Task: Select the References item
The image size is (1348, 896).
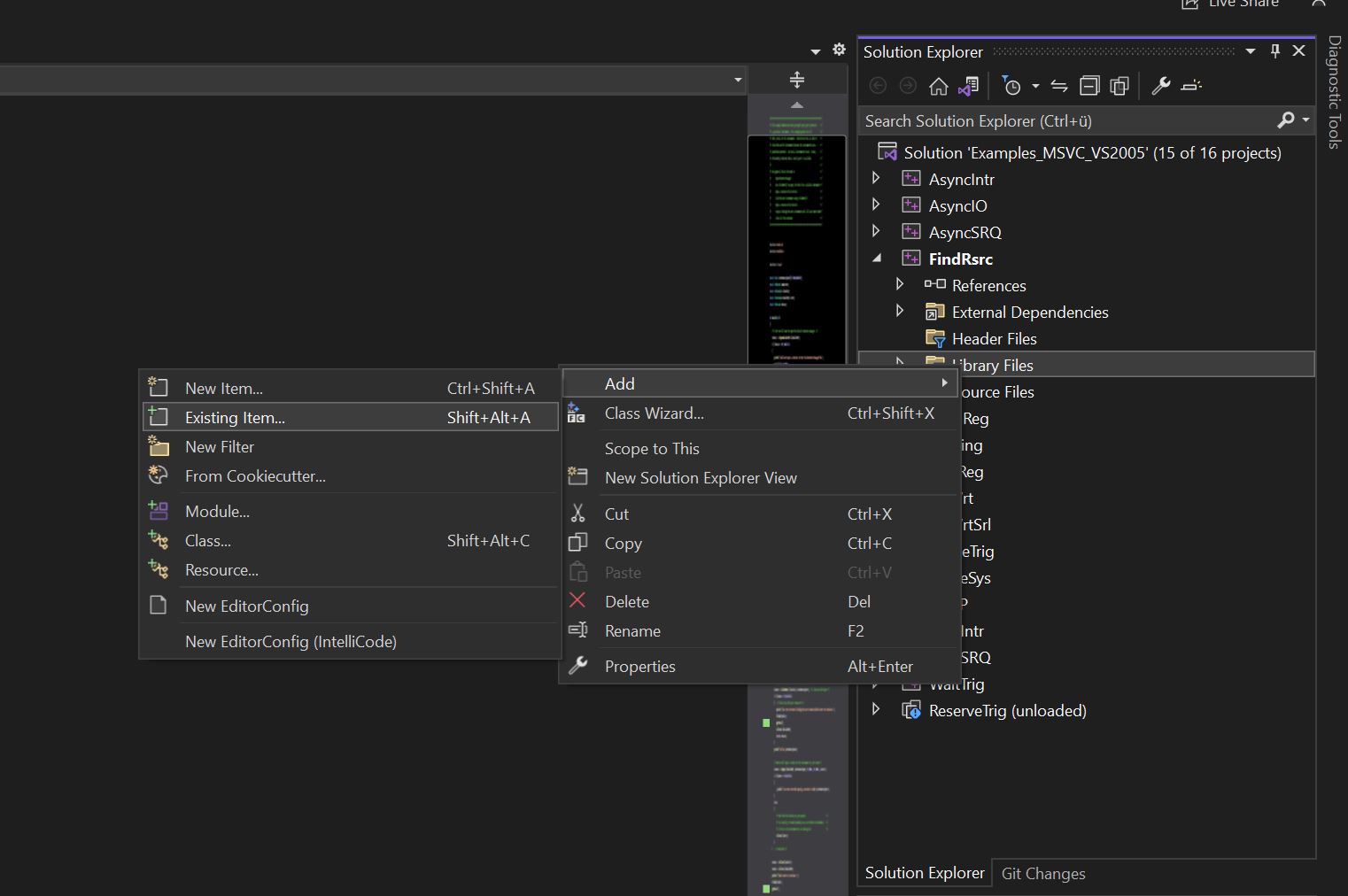Action: click(988, 285)
